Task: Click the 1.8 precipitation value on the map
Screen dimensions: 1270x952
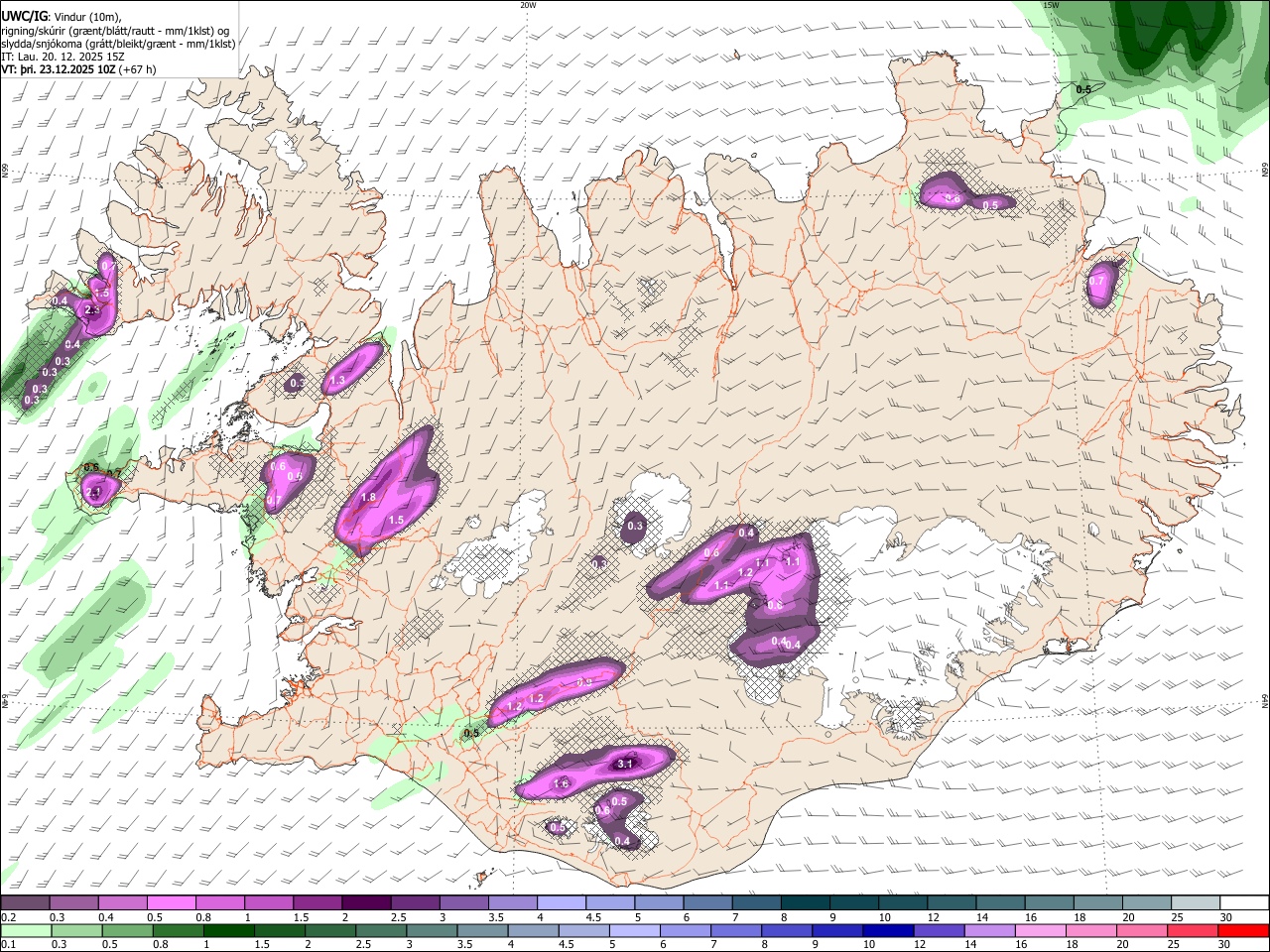Action: (x=368, y=498)
